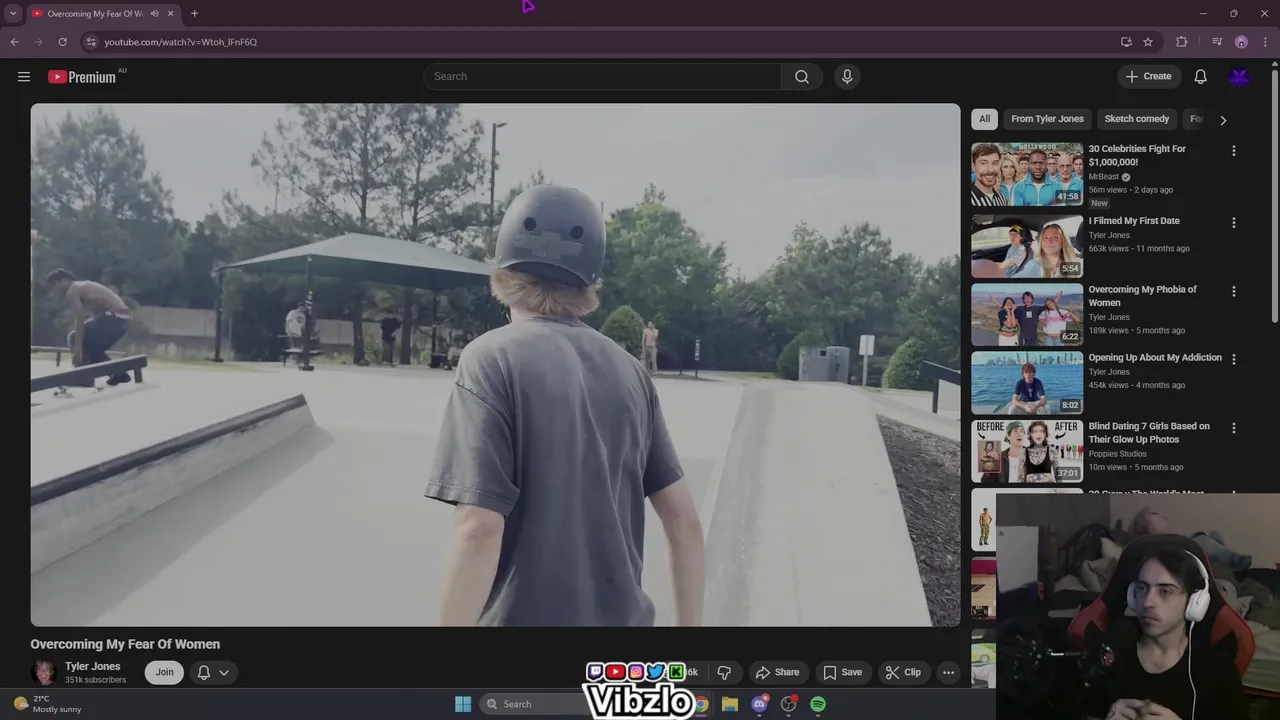The image size is (1280, 720).
Task: Close the Overcoming My Fear tab
Action: pos(170,14)
